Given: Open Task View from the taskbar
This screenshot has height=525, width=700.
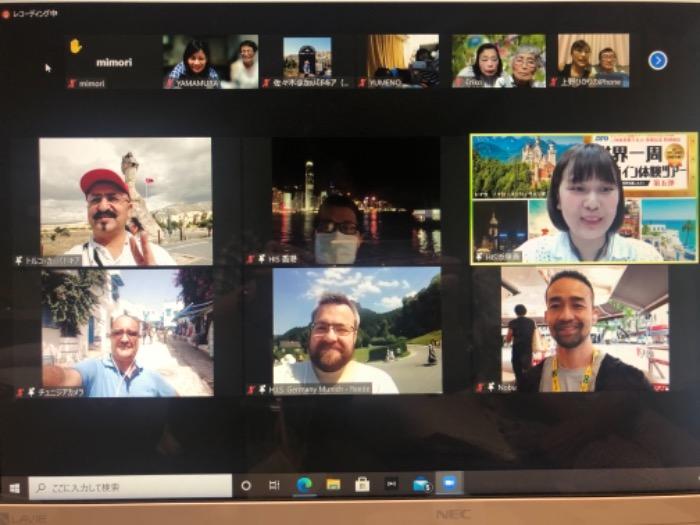Looking at the screenshot, I should 274,486.
